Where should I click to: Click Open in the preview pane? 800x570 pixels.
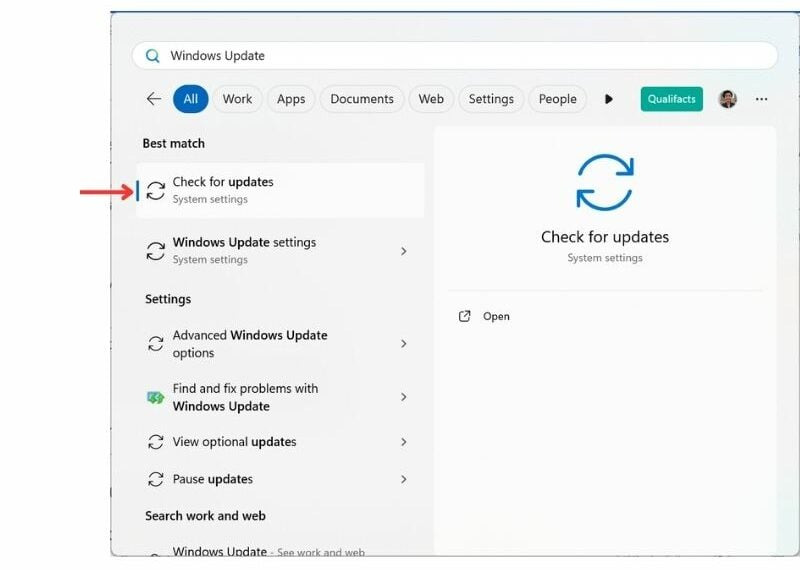pyautogui.click(x=496, y=316)
